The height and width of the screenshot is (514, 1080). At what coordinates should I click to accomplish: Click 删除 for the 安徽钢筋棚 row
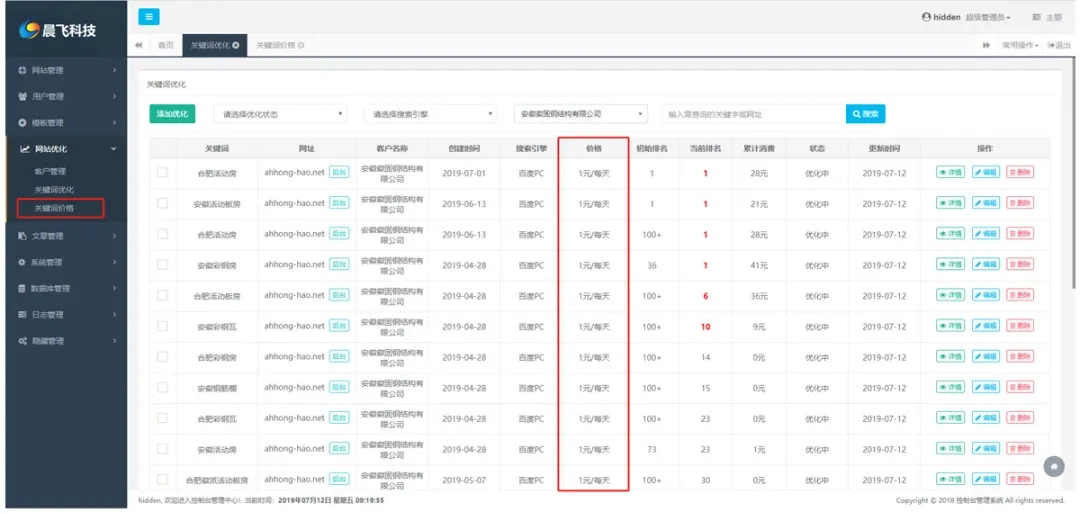point(1019,387)
